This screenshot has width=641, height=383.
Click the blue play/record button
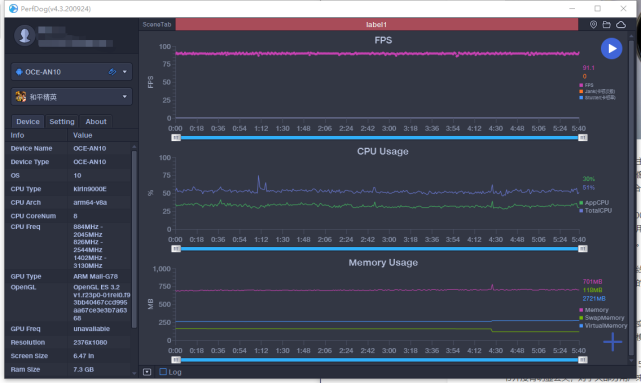click(611, 49)
